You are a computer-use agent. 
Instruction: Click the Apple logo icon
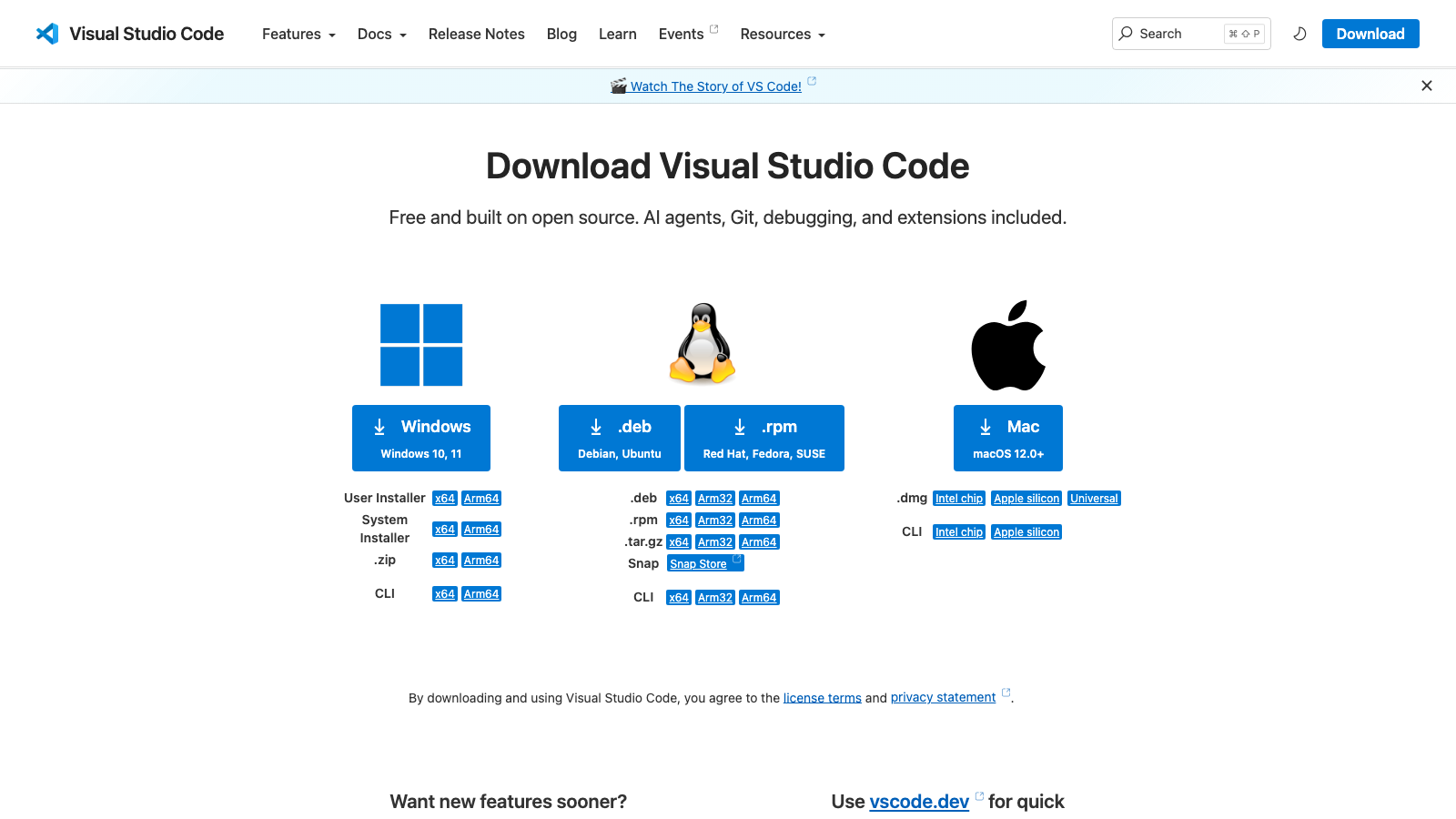(1008, 345)
